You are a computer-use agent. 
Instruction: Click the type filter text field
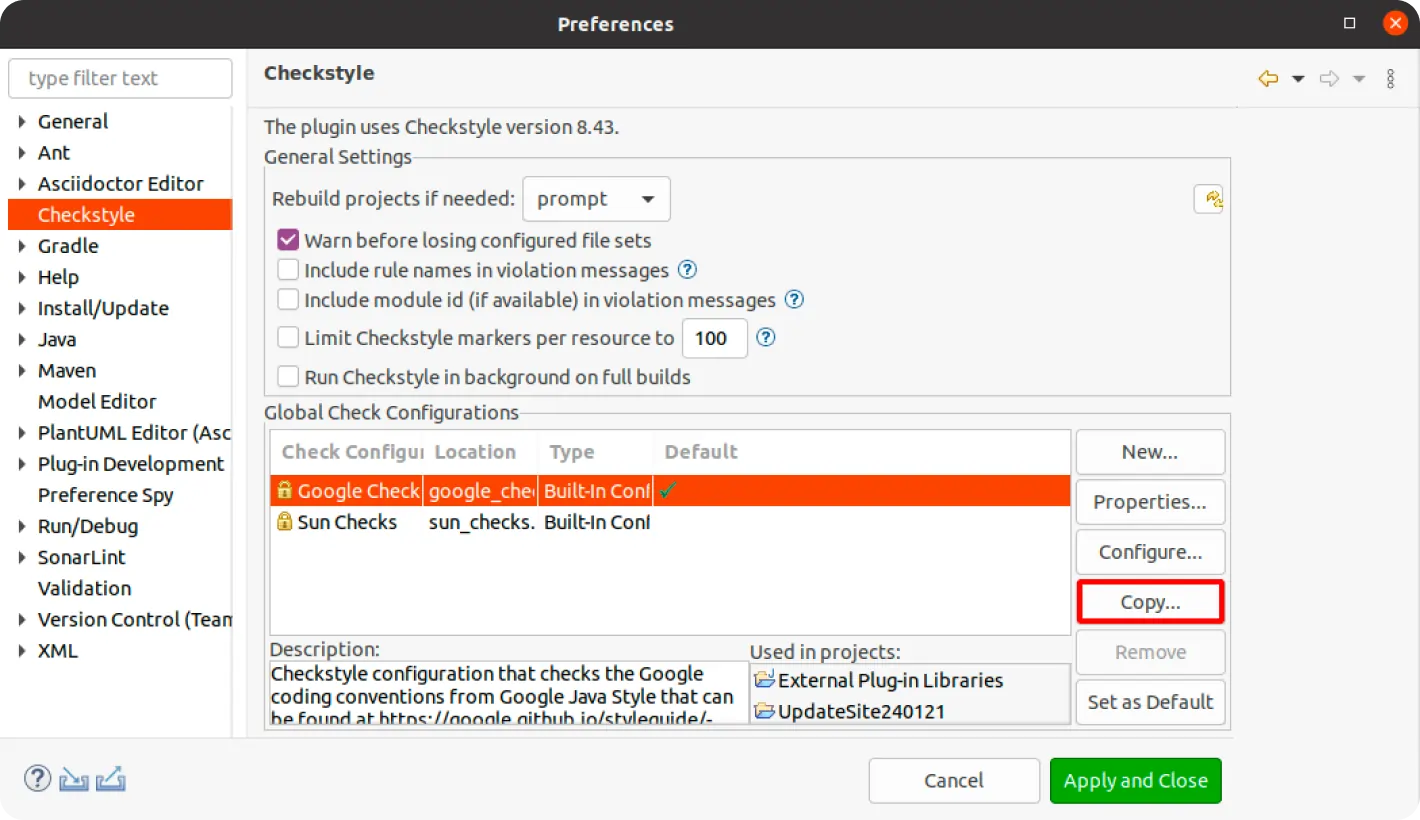(120, 78)
